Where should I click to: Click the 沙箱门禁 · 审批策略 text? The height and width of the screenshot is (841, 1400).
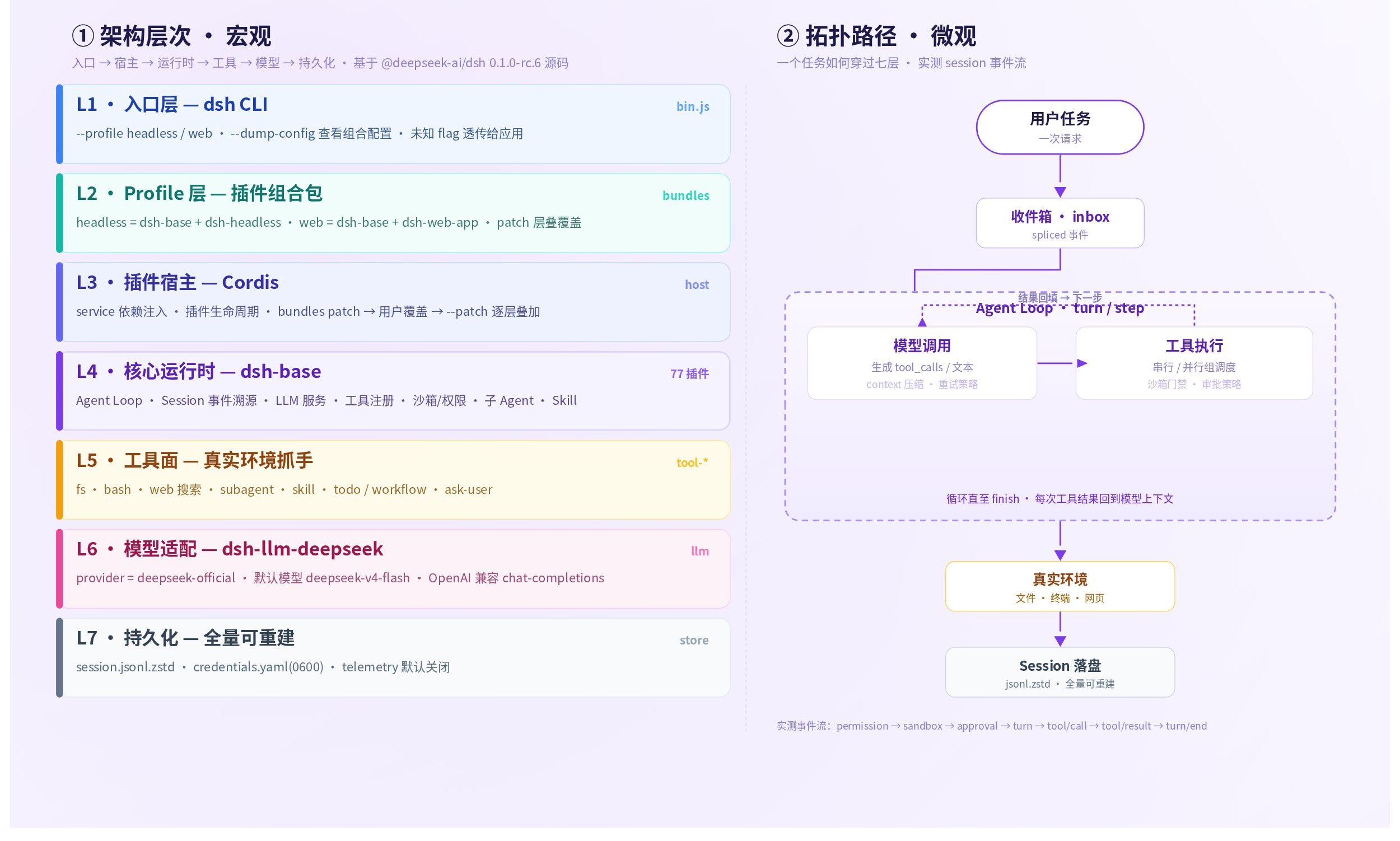pyautogui.click(x=1194, y=384)
